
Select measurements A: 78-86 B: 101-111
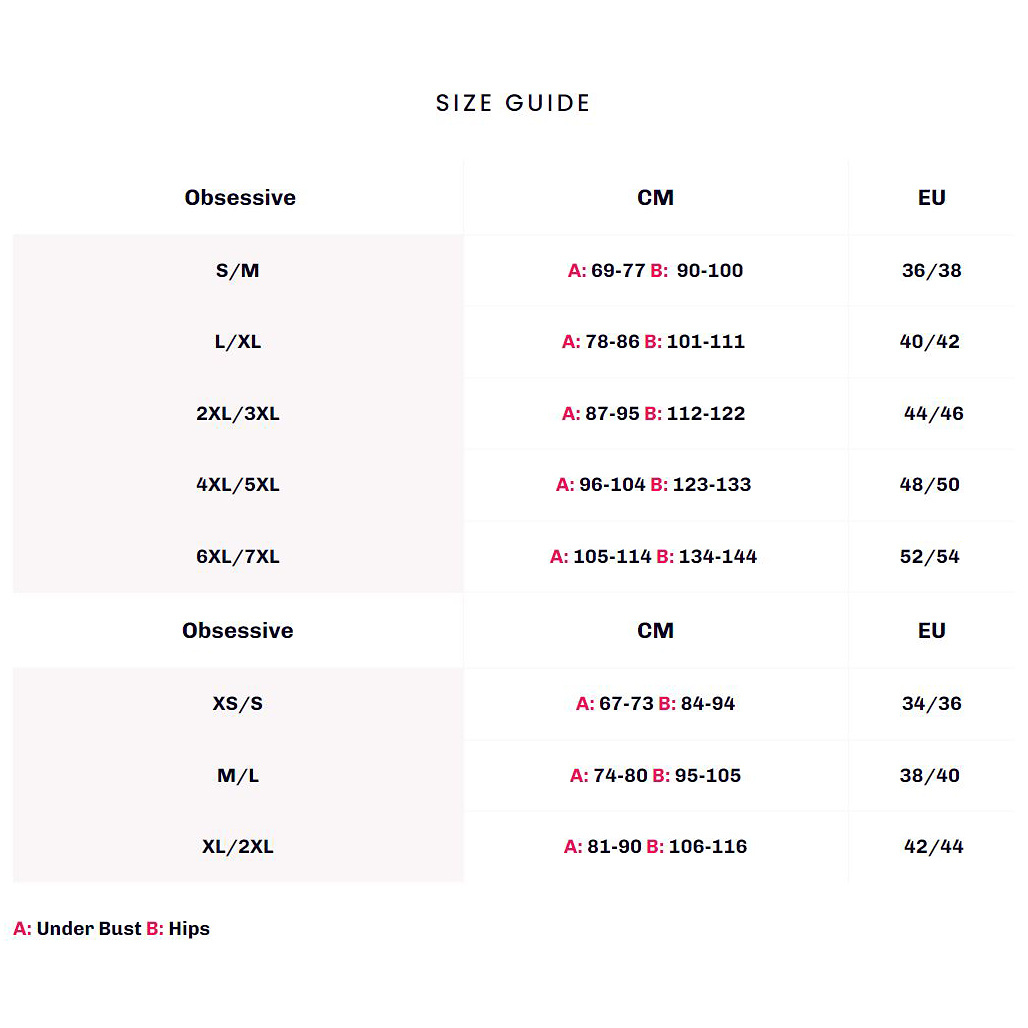(654, 341)
